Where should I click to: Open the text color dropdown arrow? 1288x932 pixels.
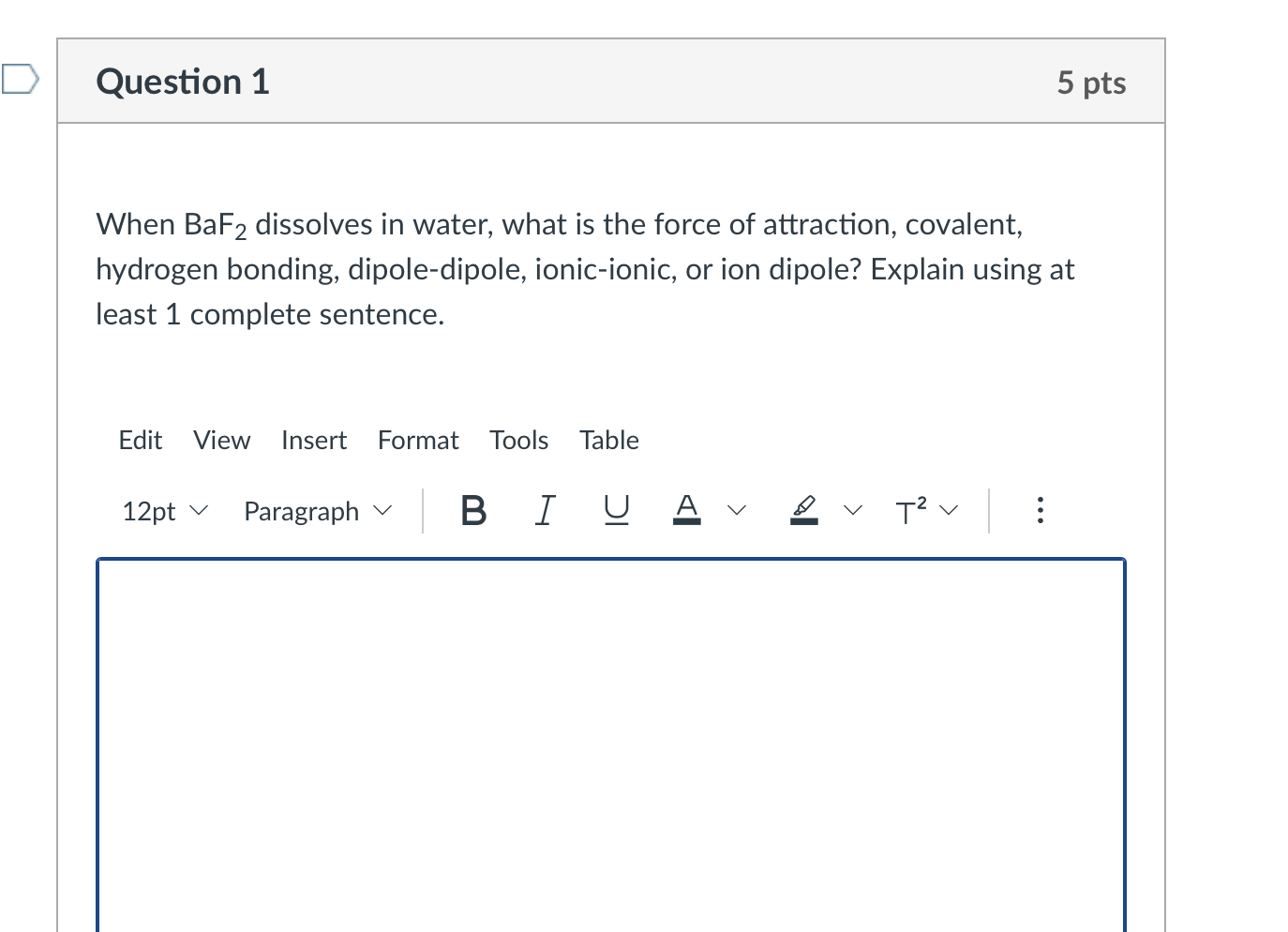[x=736, y=510]
